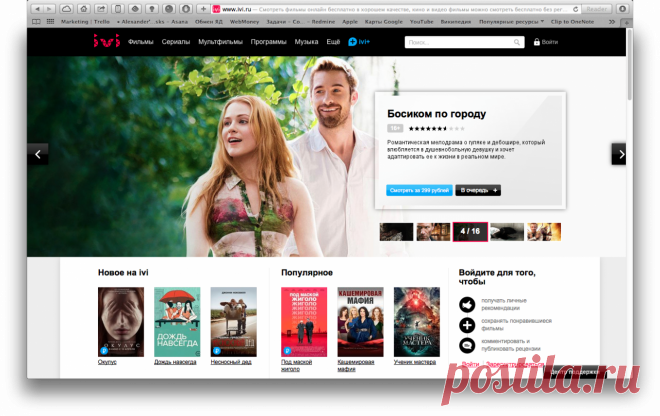Click the ivi+ subscription icon

pos(353,42)
